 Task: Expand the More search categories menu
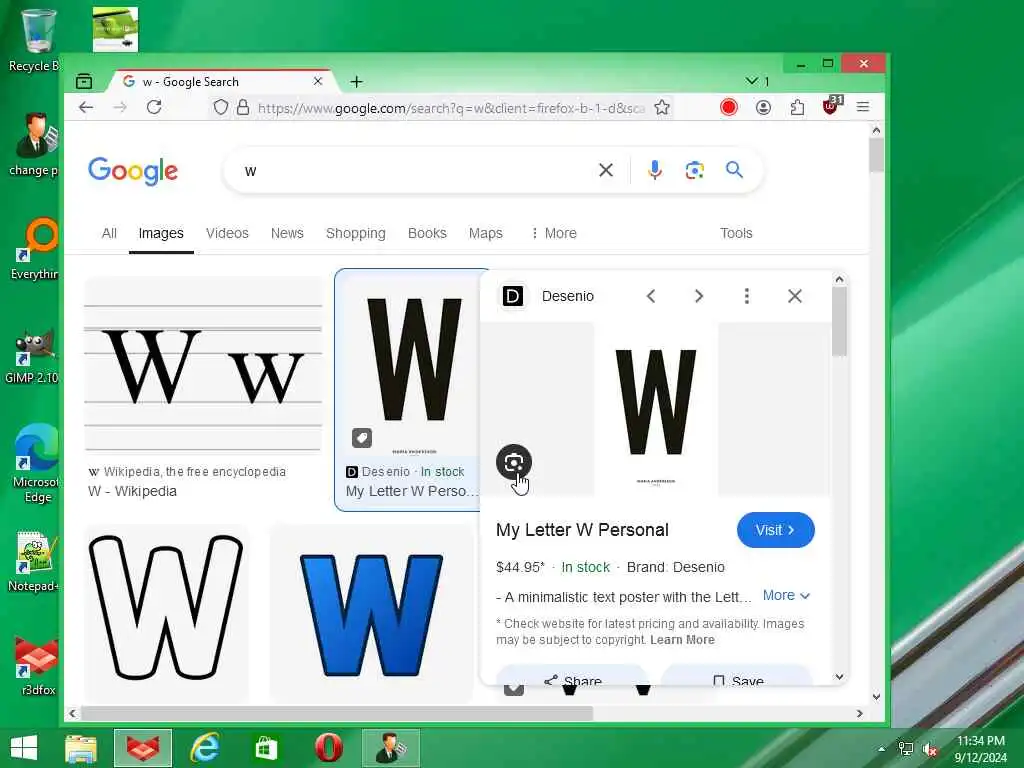(554, 233)
